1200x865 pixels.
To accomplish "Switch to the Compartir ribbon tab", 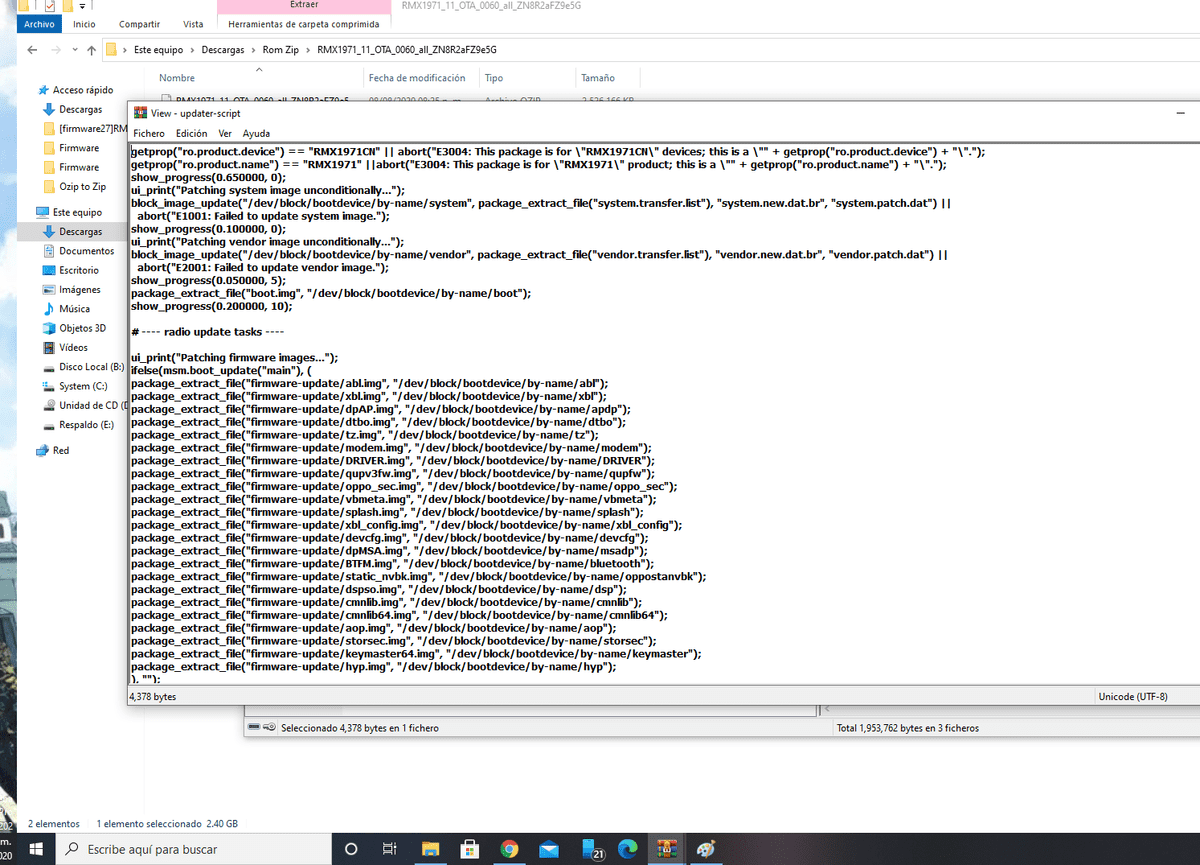I will (x=139, y=24).
